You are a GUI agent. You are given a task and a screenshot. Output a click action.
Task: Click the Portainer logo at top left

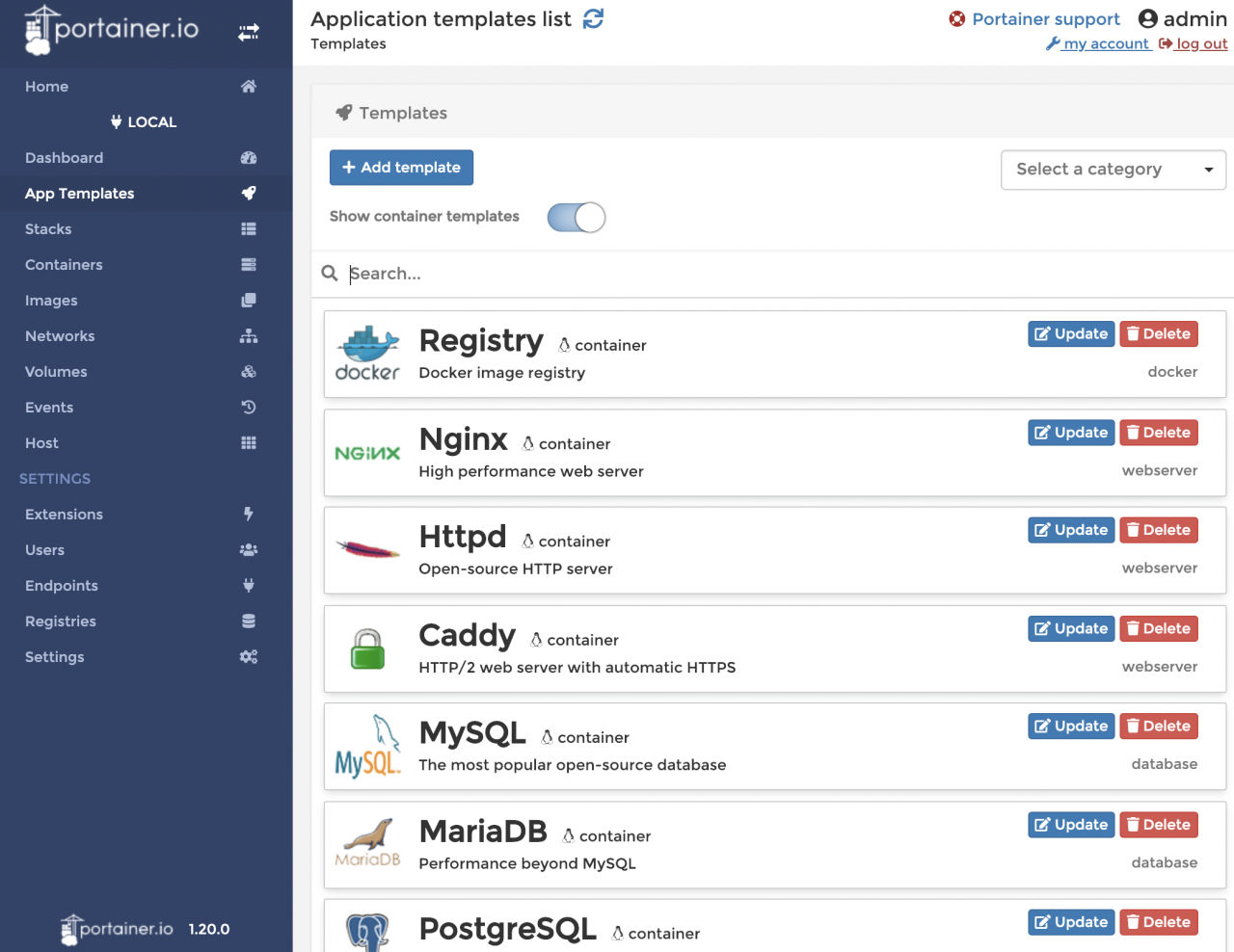(x=112, y=30)
